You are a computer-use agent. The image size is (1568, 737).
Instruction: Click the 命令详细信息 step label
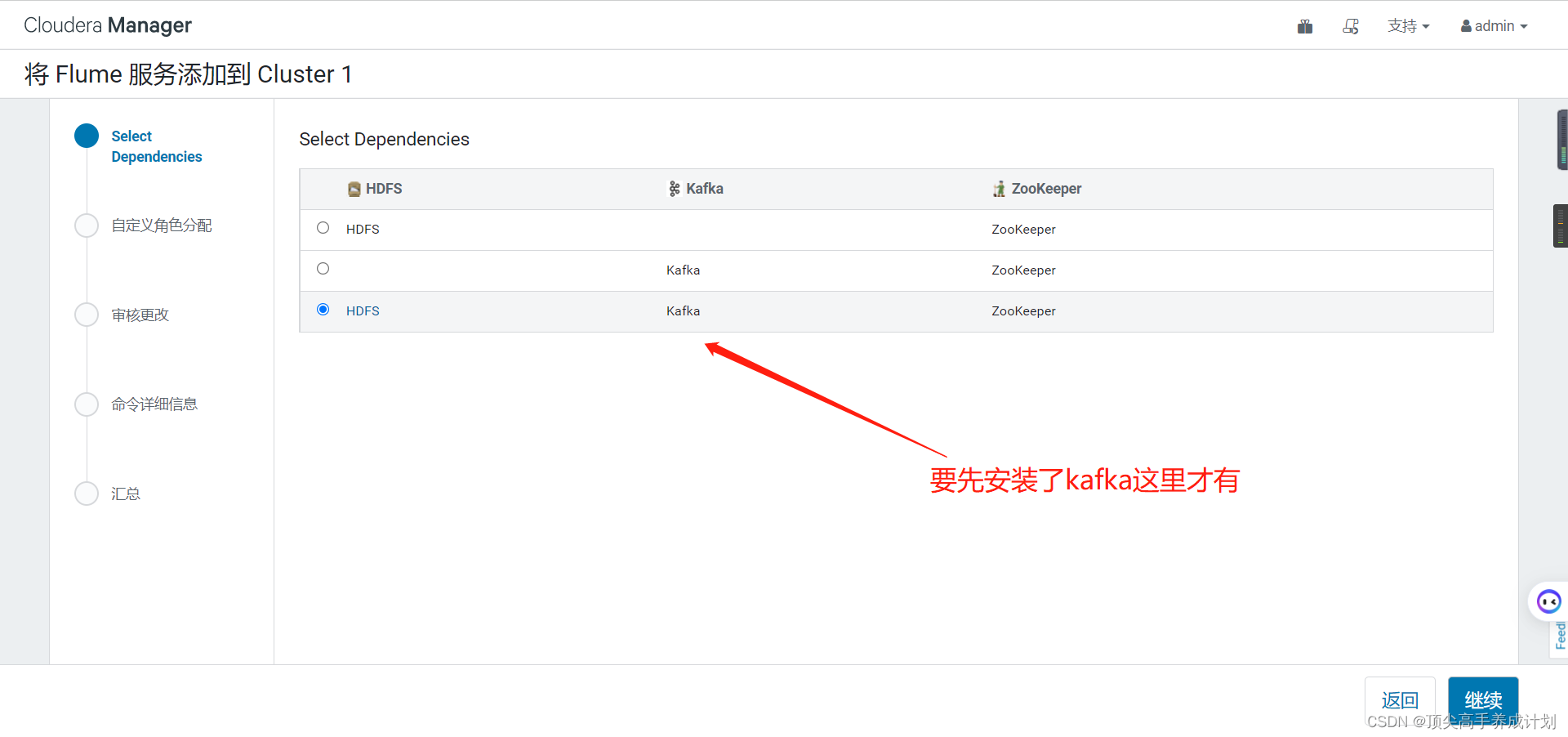[154, 404]
